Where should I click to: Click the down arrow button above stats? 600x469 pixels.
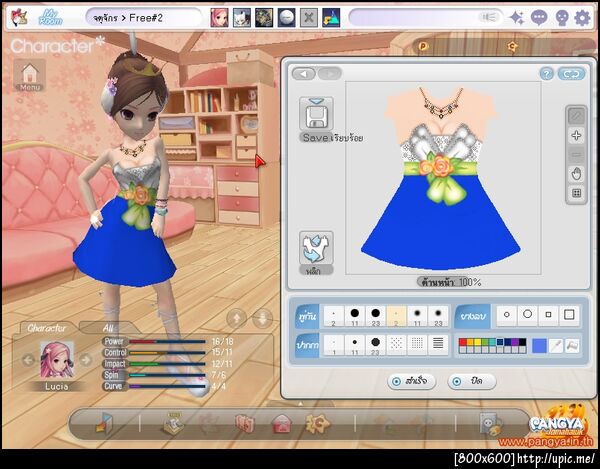point(263,318)
